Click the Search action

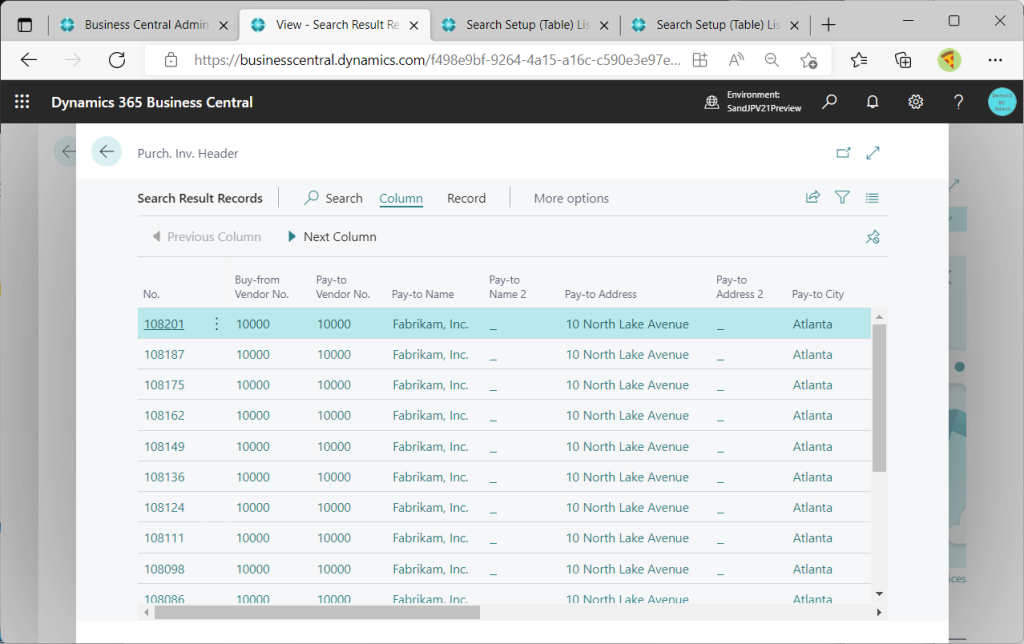coord(333,198)
